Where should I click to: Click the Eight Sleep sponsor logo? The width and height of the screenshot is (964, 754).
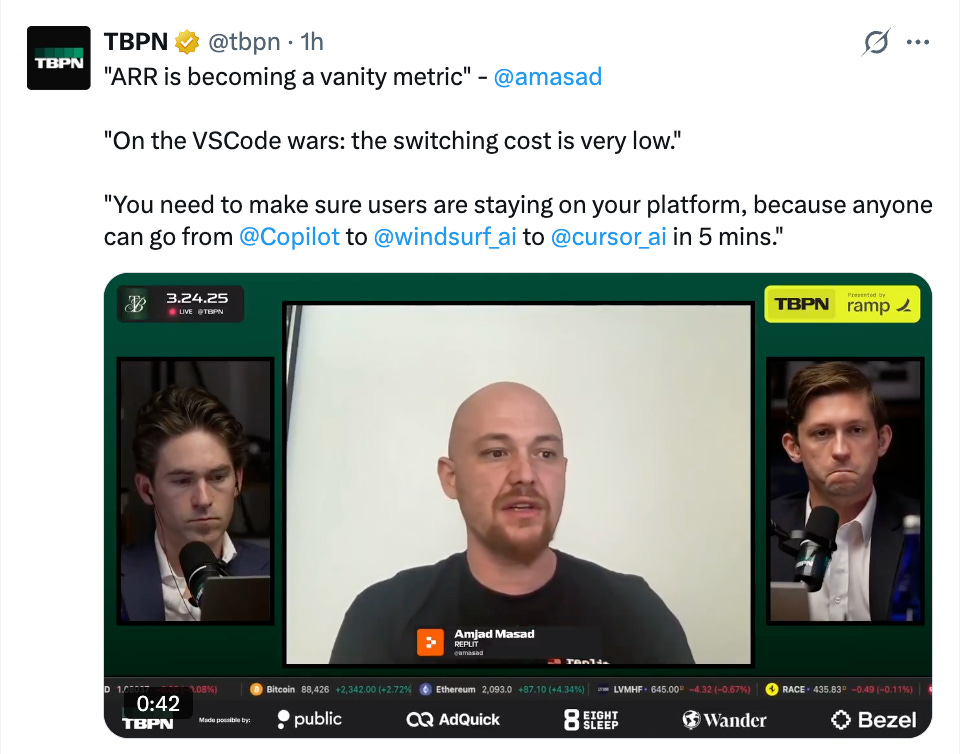[591, 720]
